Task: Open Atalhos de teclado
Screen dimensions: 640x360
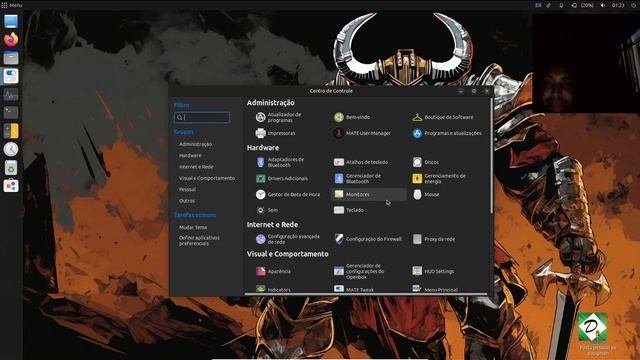Action: pyautogui.click(x=361, y=162)
